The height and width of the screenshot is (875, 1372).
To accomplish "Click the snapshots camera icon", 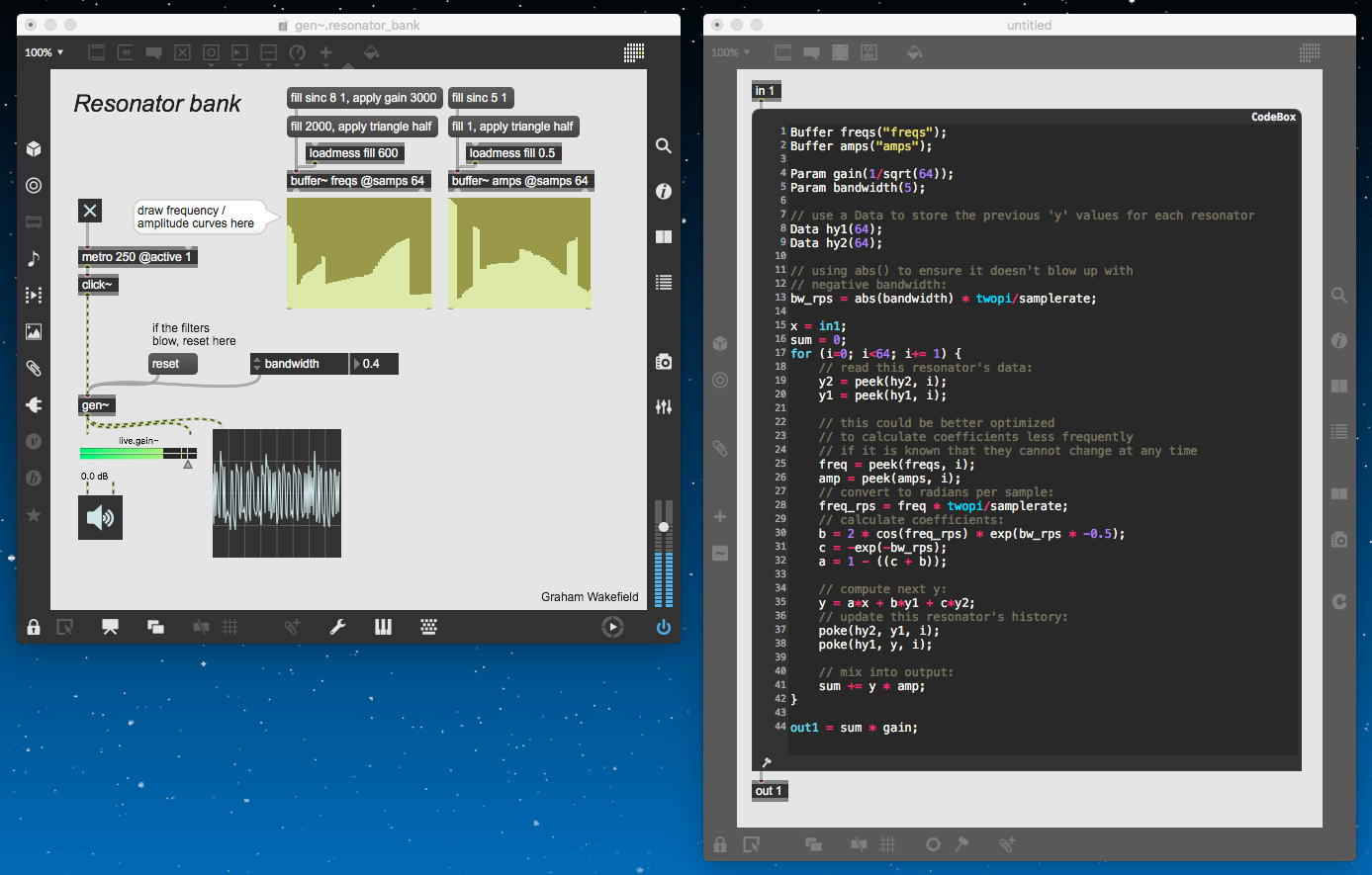I will (x=664, y=362).
